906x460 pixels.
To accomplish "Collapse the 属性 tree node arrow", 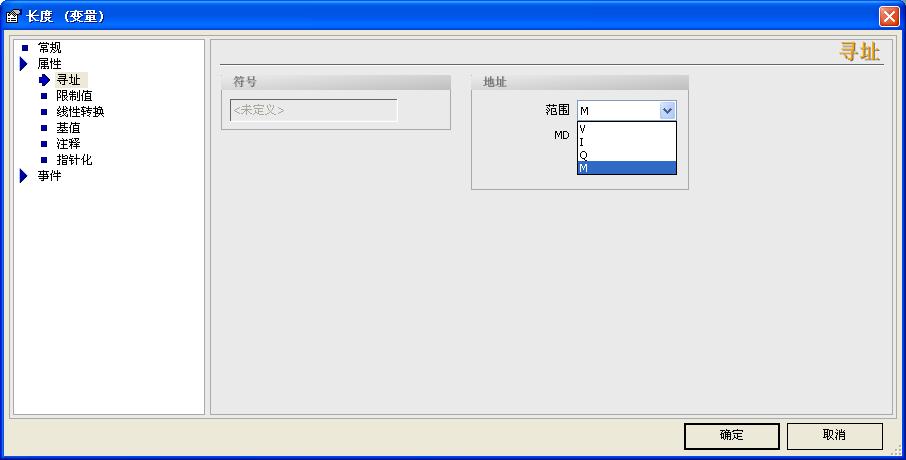I will coord(24,64).
